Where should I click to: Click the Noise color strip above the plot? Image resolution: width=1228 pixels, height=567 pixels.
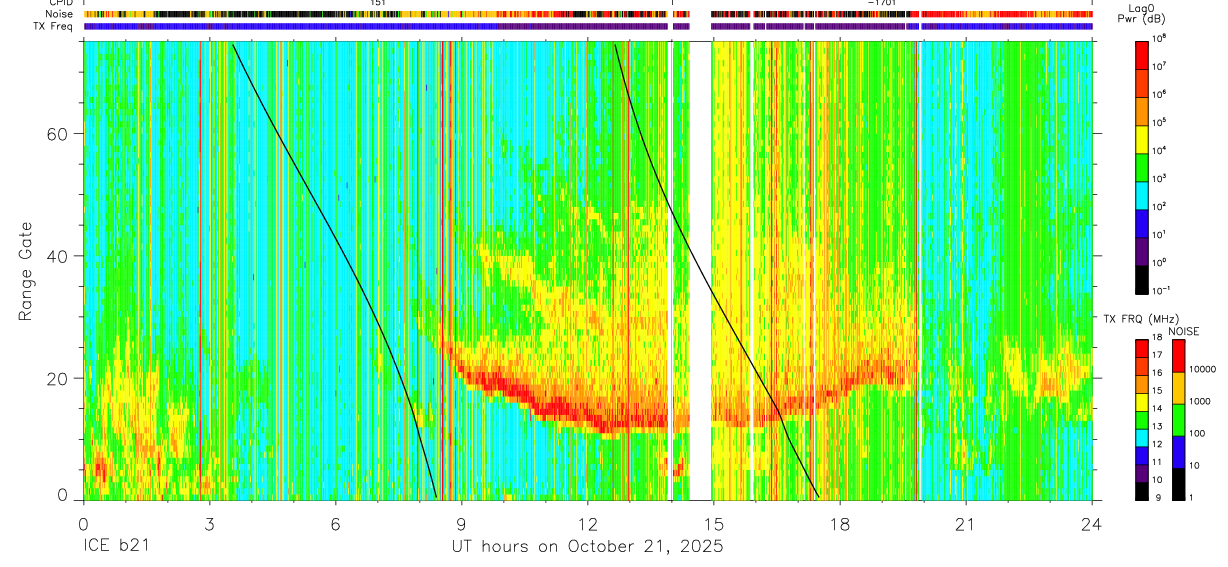click(588, 14)
